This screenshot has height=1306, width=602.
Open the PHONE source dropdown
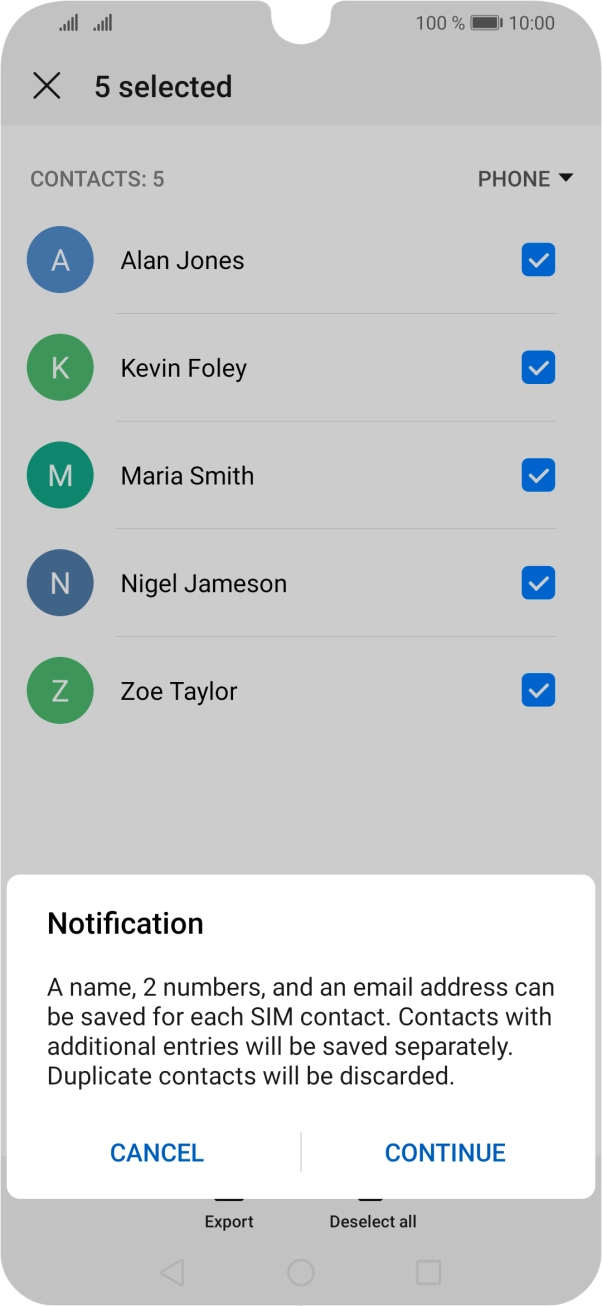point(525,179)
